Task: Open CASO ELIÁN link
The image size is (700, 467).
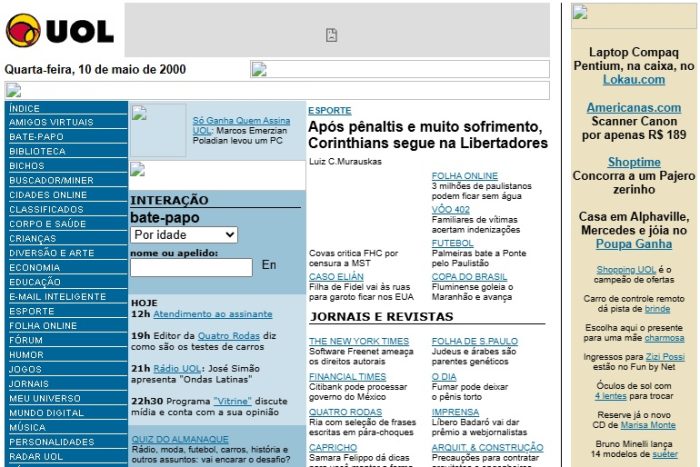Action: pyautogui.click(x=336, y=277)
